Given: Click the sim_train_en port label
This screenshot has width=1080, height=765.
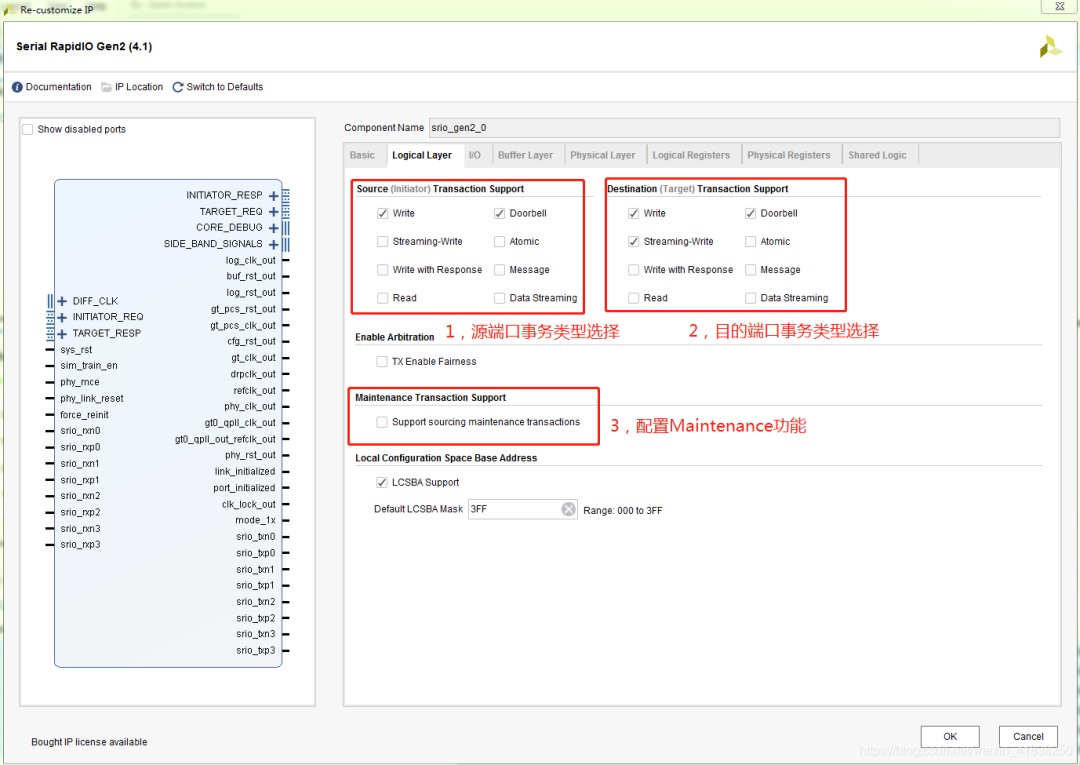Looking at the screenshot, I should click(x=88, y=366).
